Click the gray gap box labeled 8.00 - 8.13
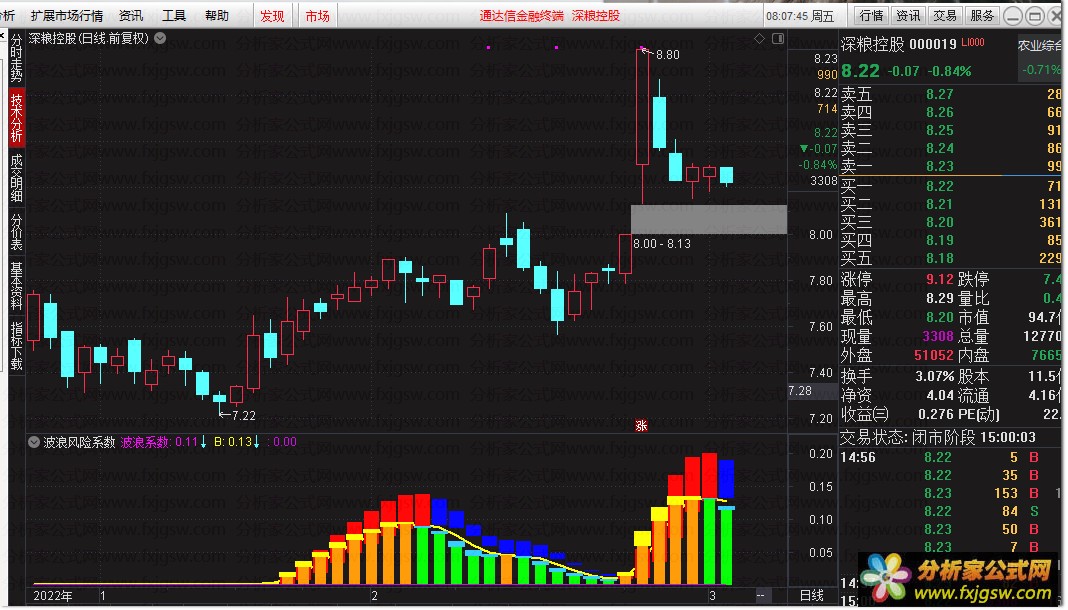Image resolution: width=1068 pixels, height=610 pixels. click(708, 219)
